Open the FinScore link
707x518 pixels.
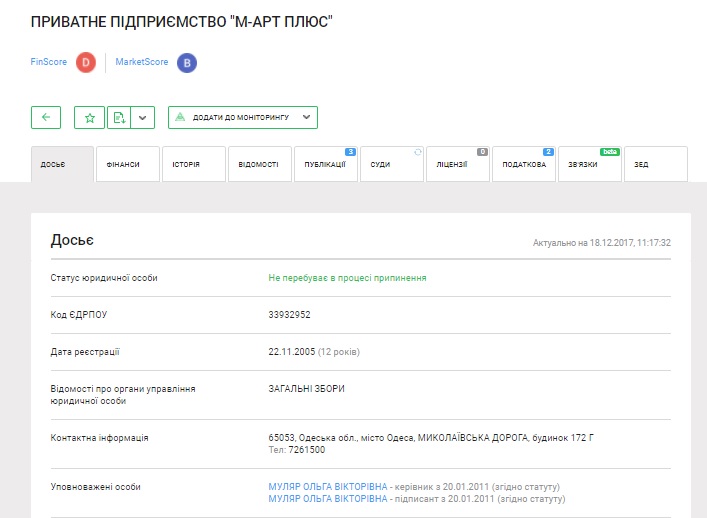[49, 62]
